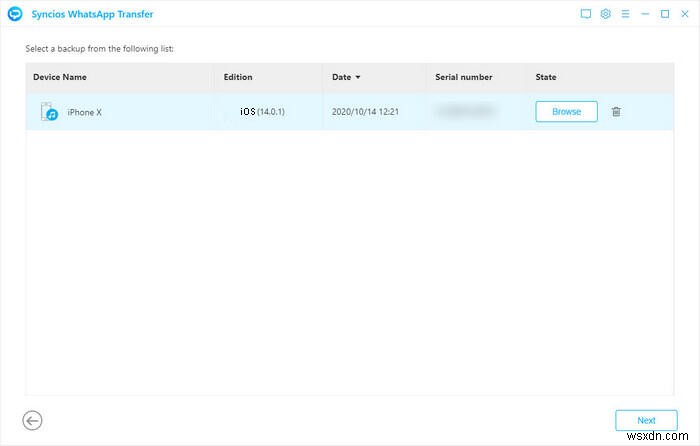700x446 pixels.
Task: Click the blurred serial number cell
Action: (x=465, y=111)
